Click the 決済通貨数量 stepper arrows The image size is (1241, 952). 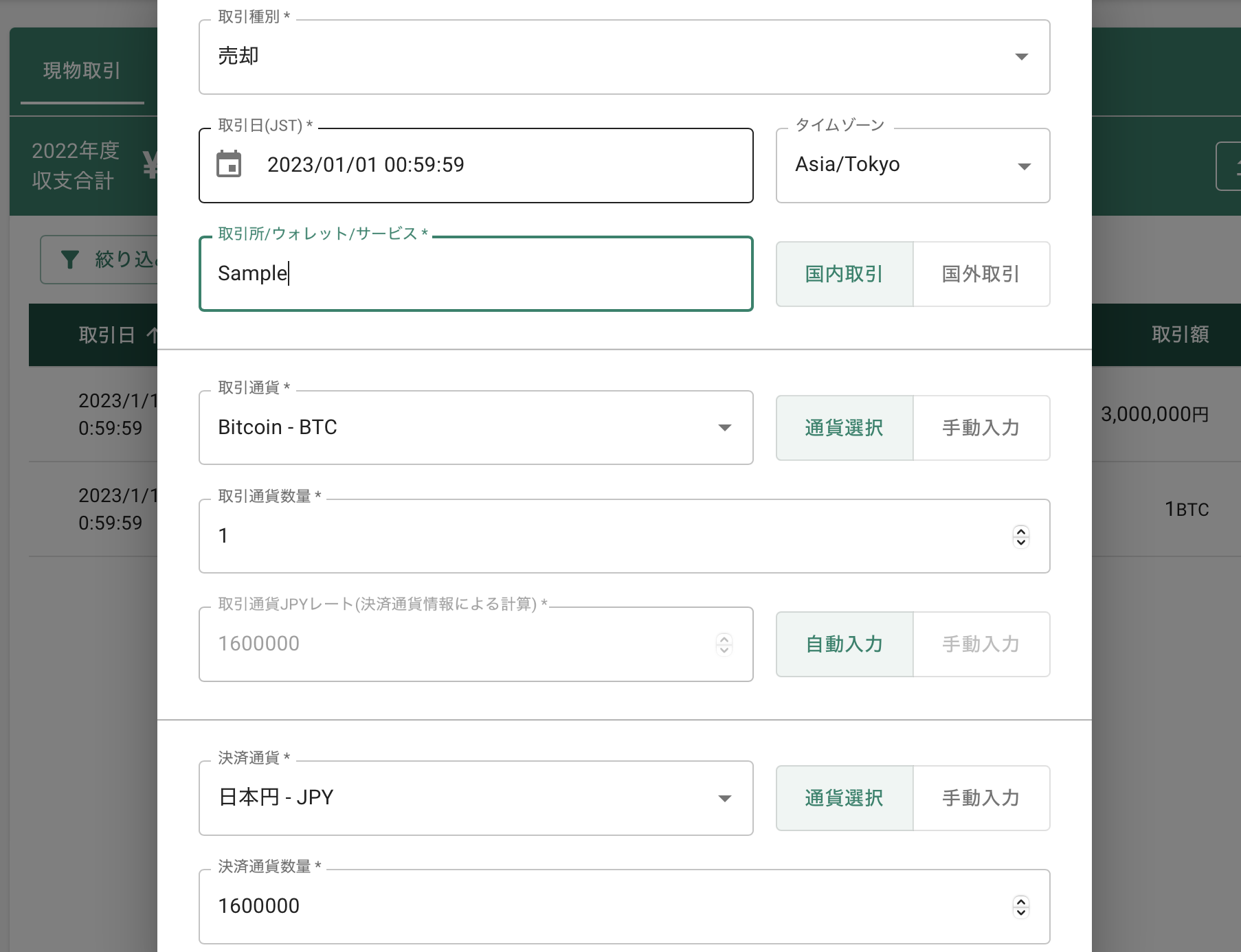[1021, 907]
